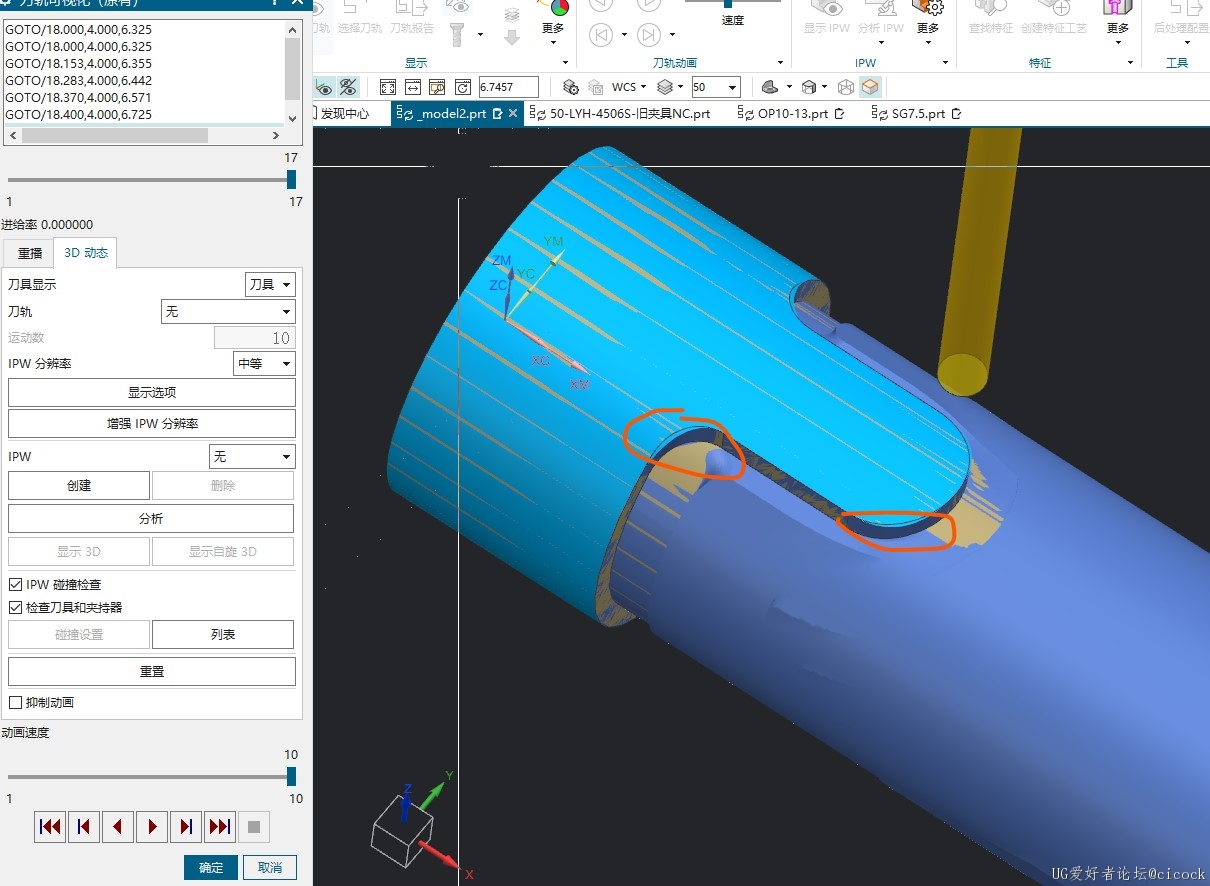
Task: Toggle the 检查刀具和夹持器 checkbox
Action: pyautogui.click(x=15, y=607)
